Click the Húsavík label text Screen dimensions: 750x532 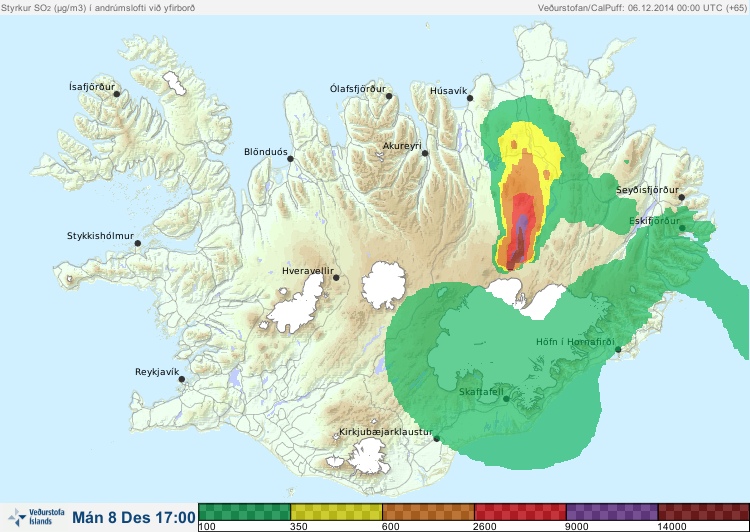(x=448, y=91)
